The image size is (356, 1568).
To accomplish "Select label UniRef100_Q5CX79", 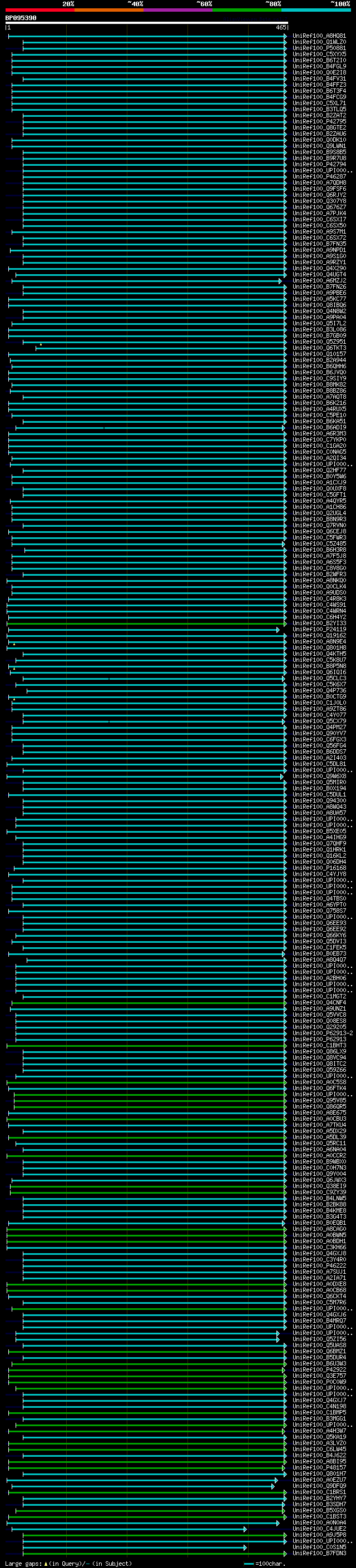I will (x=319, y=721).
